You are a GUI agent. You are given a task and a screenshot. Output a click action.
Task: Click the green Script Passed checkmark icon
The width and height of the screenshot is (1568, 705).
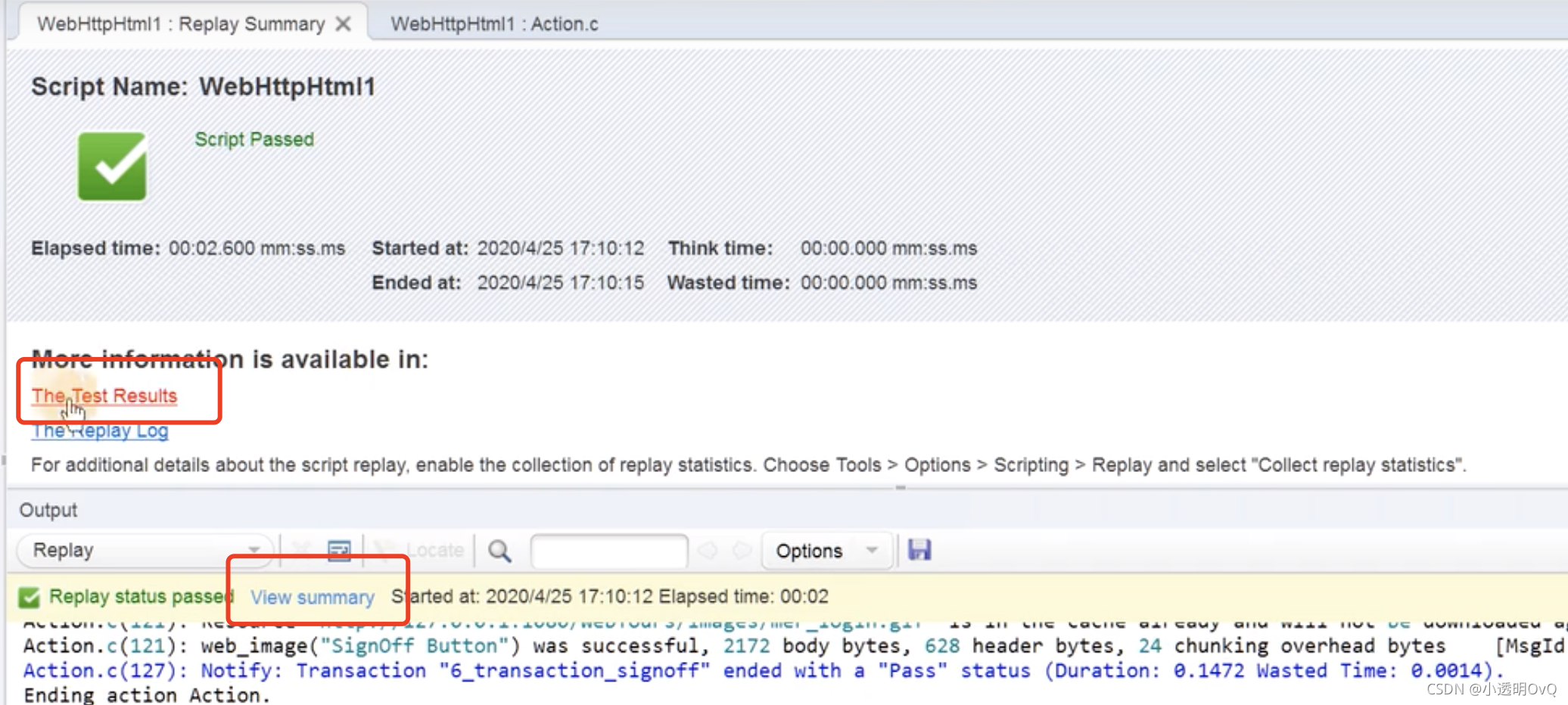112,166
